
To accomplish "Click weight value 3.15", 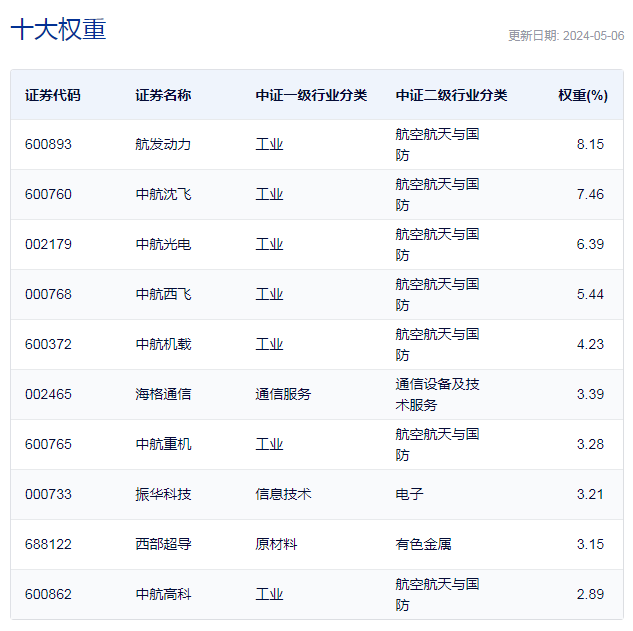I will click(x=590, y=544).
